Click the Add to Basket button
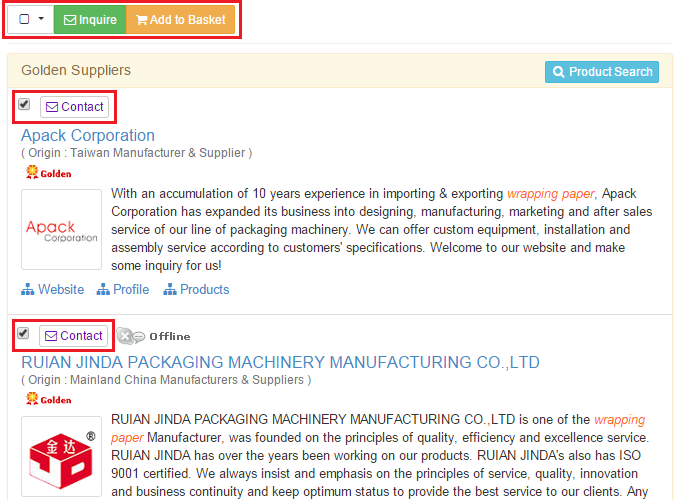Screen dimensions: 680x500 [x=180, y=20]
